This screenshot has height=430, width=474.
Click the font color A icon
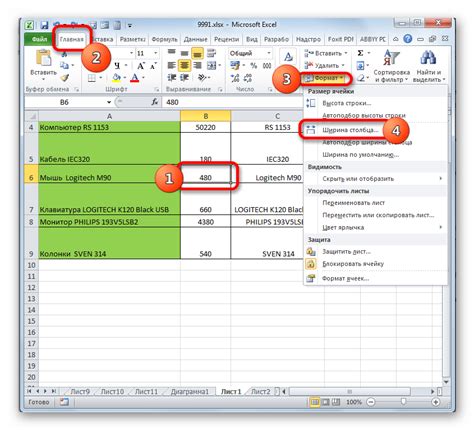point(135,78)
